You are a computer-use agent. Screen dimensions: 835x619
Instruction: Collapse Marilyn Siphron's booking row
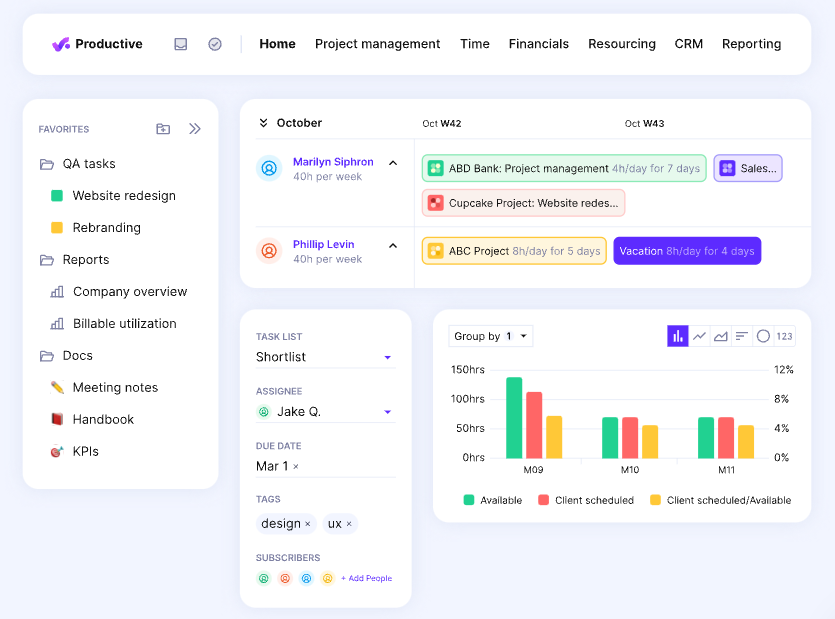(393, 161)
